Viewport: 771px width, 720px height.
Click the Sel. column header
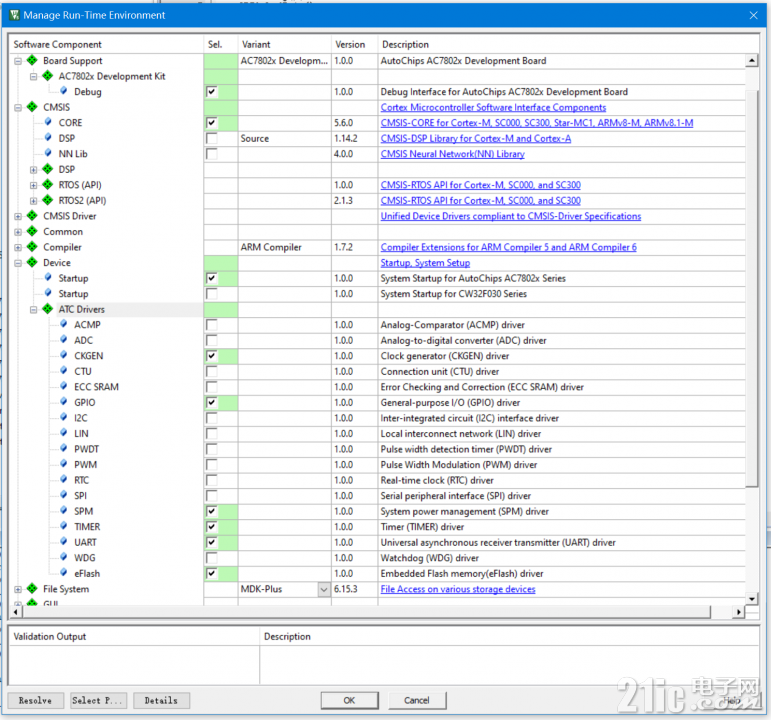[221, 44]
